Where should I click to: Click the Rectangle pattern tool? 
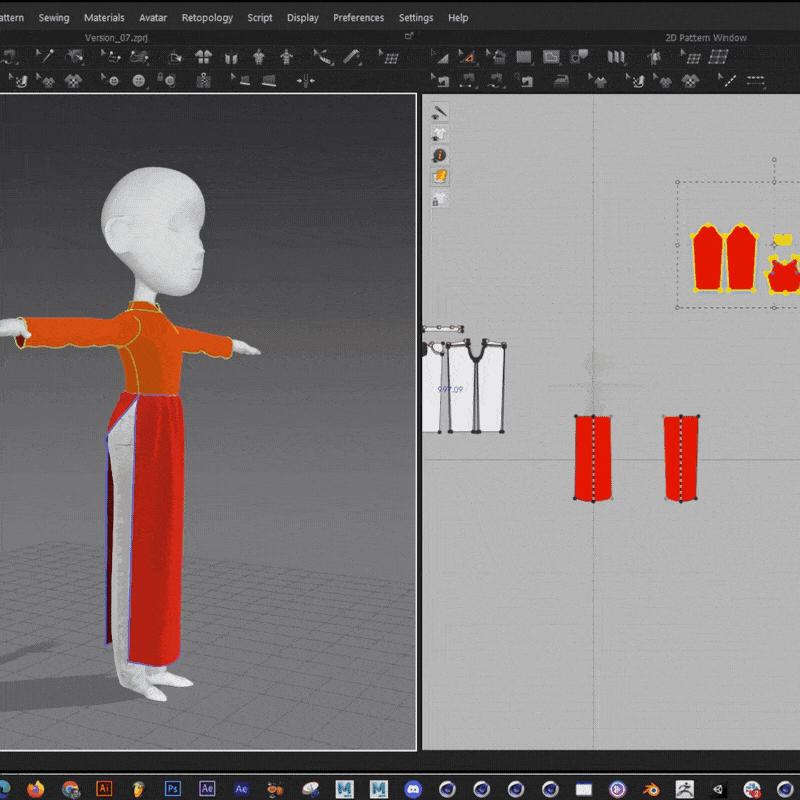pos(523,57)
